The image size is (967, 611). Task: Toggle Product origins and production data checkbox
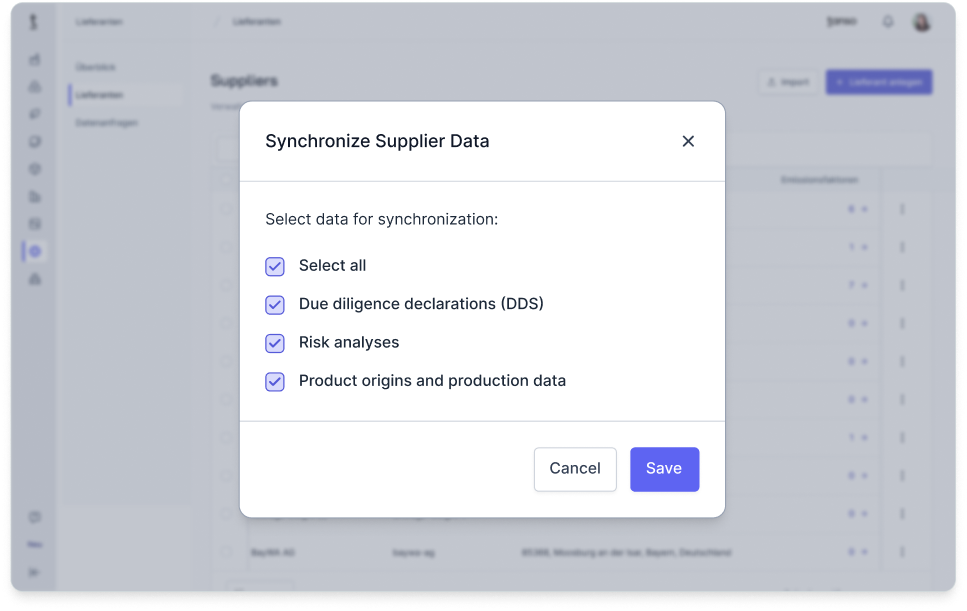pos(275,382)
